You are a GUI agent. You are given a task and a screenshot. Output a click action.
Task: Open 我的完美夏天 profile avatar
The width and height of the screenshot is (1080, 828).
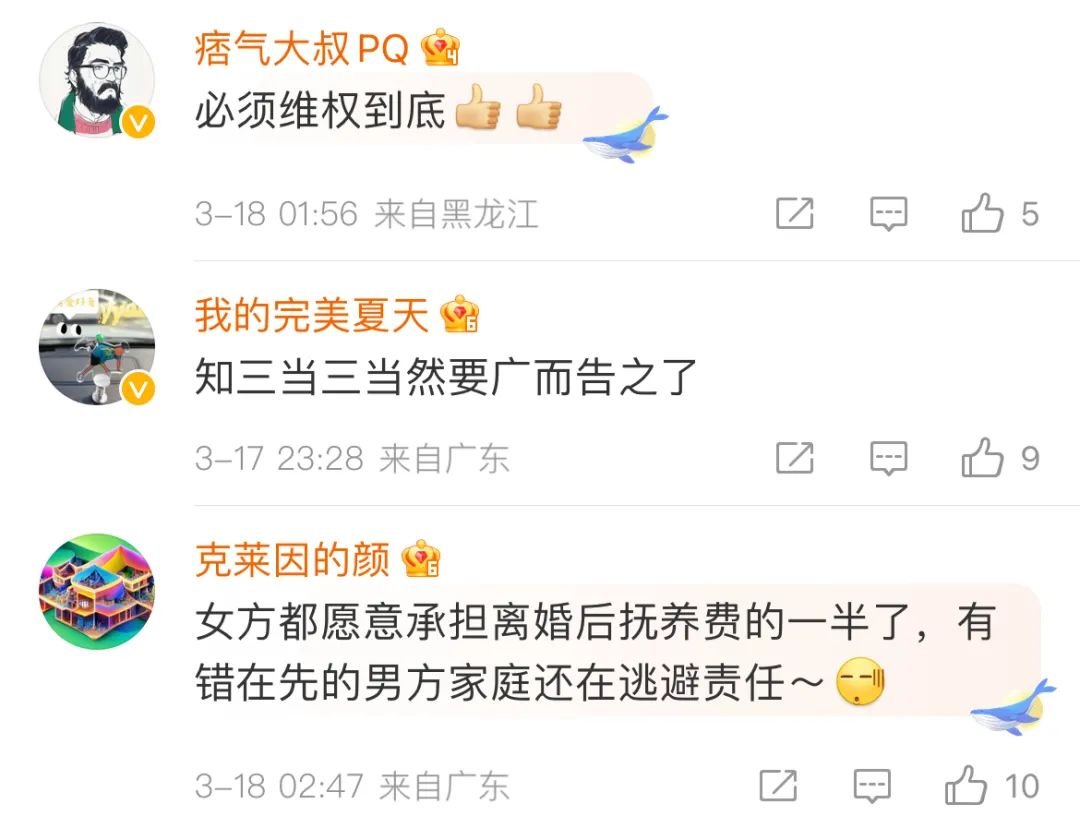[96, 346]
